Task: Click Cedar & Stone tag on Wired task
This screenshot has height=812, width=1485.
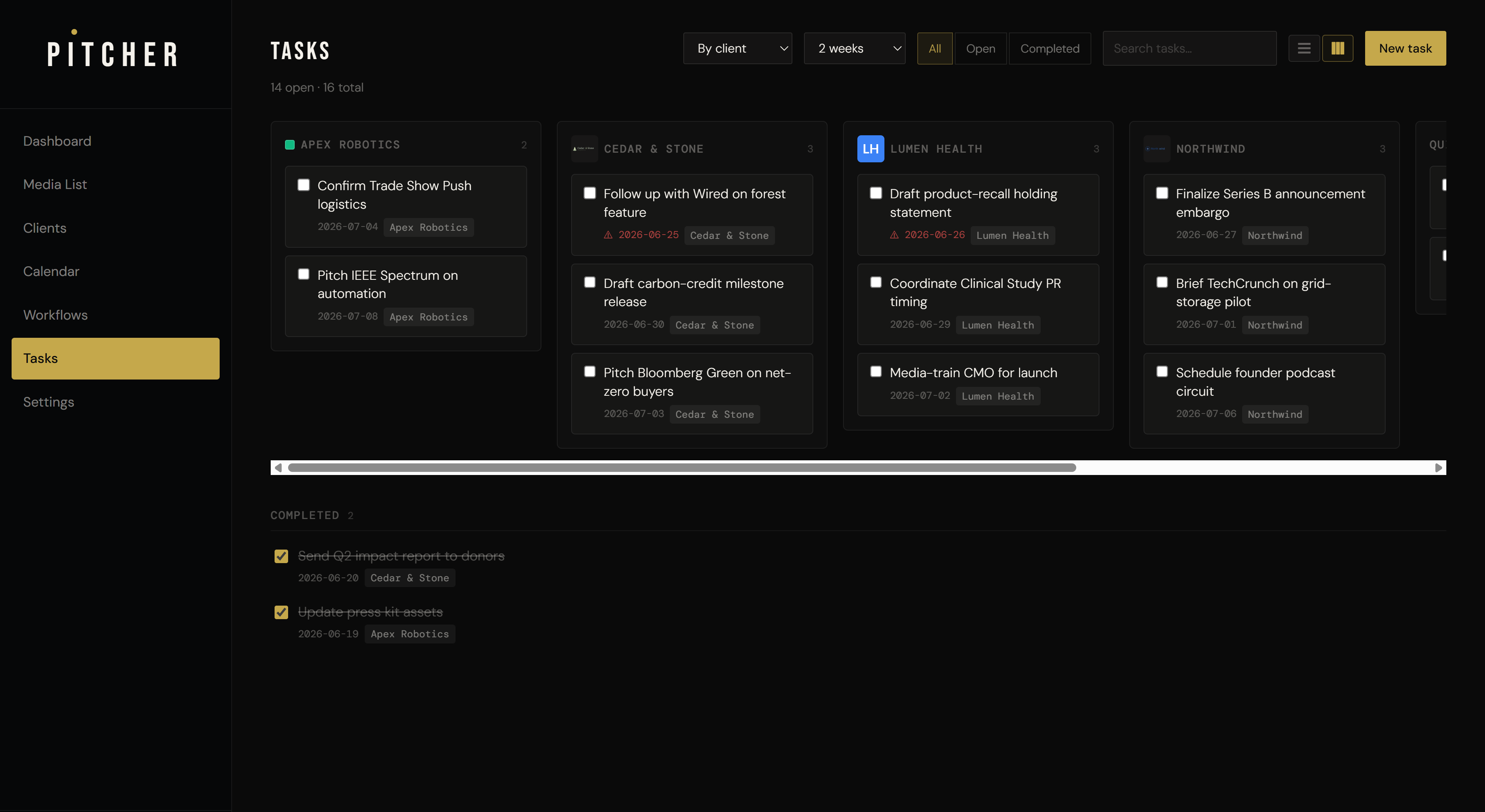Action: 729,235
